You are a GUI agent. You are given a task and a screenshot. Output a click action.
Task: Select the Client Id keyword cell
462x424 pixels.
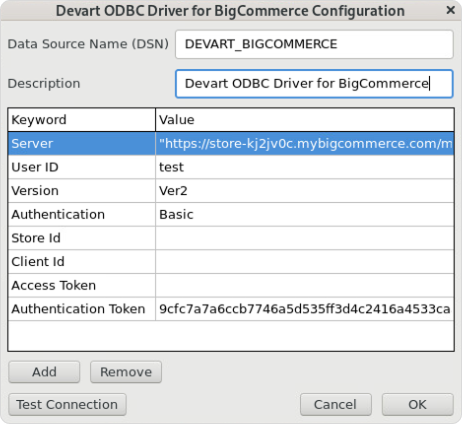pyautogui.click(x=82, y=262)
